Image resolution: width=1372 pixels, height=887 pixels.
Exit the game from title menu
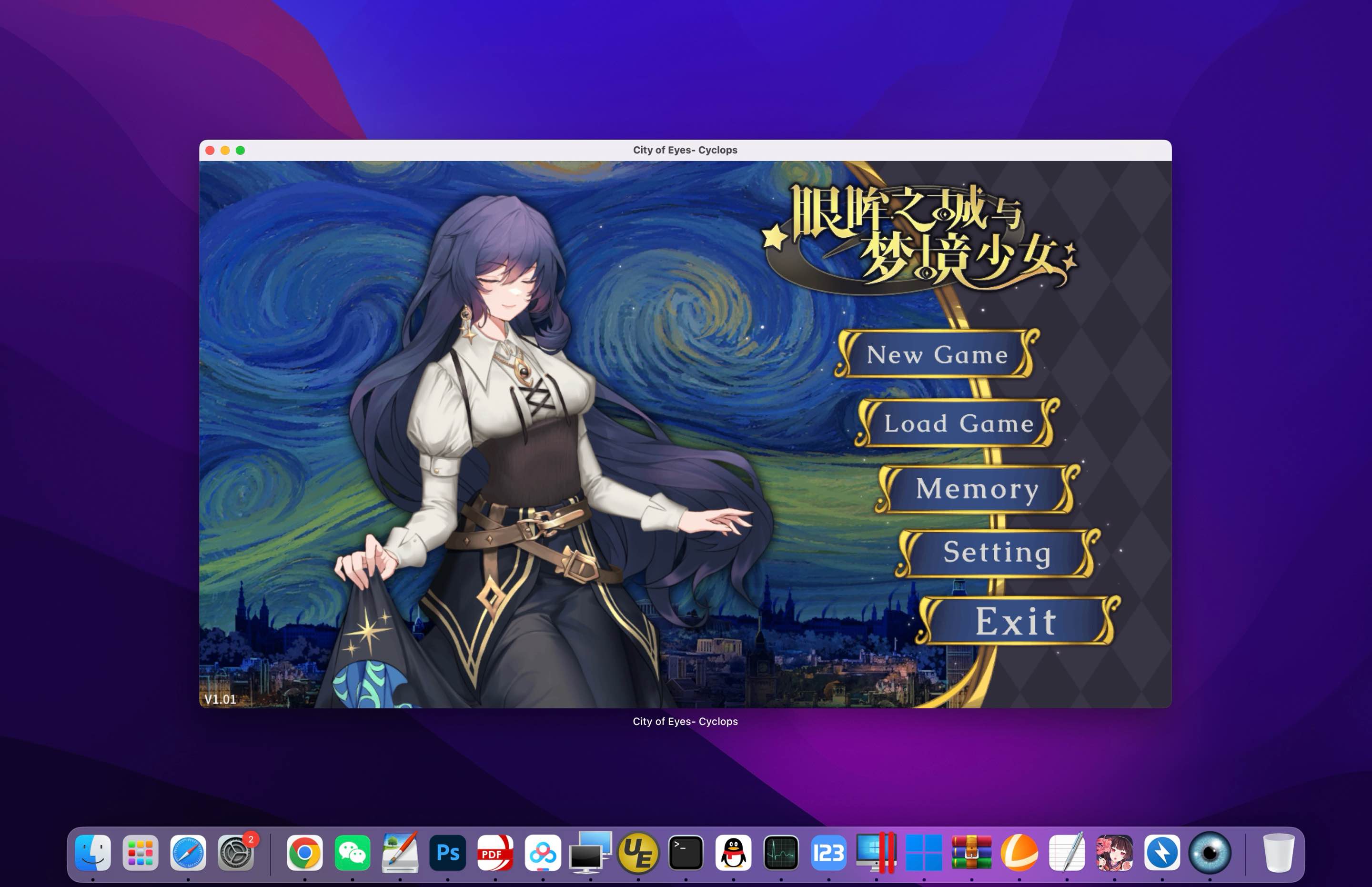click(x=1017, y=621)
